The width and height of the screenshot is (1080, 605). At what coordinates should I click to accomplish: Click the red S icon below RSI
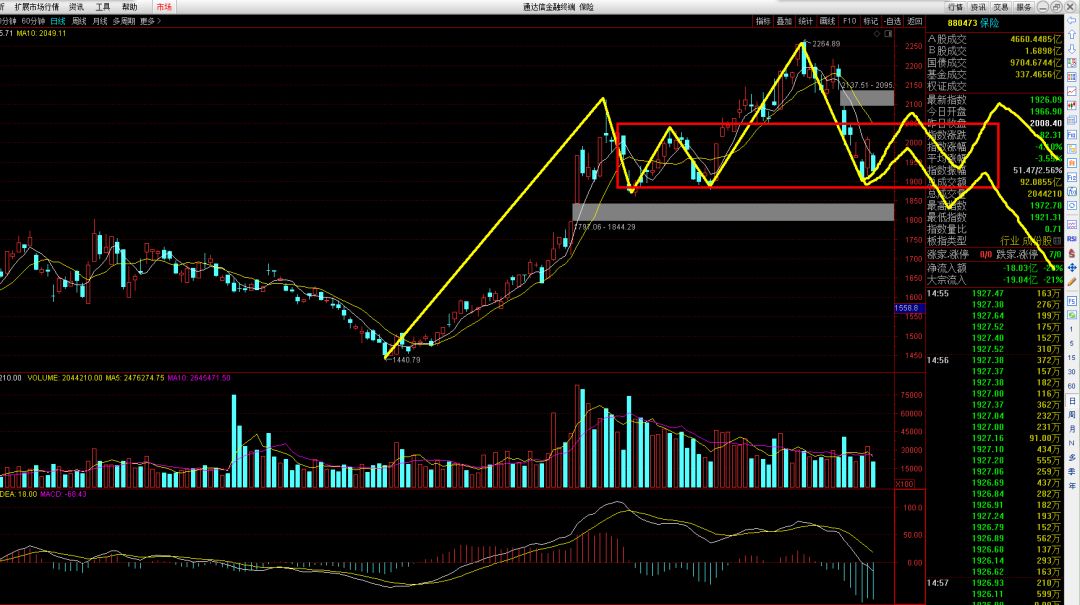1072,253
